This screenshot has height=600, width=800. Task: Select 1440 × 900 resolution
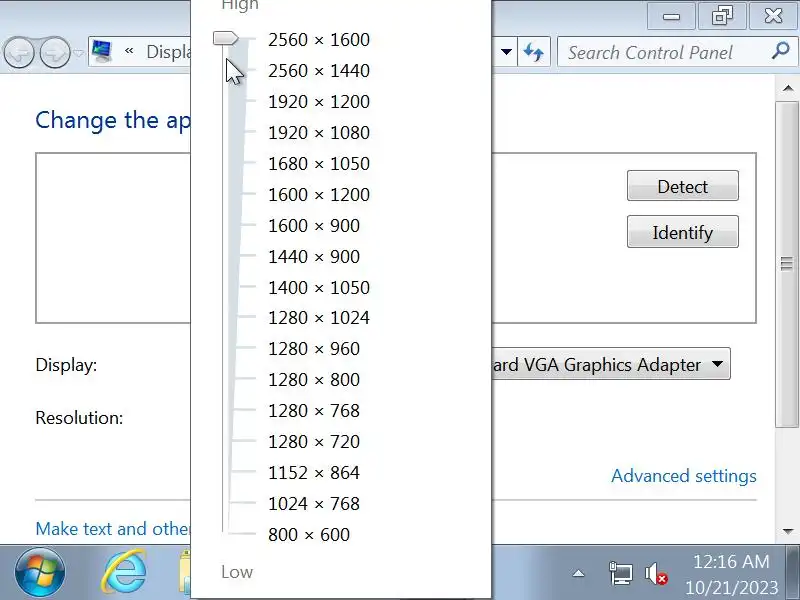click(x=314, y=257)
